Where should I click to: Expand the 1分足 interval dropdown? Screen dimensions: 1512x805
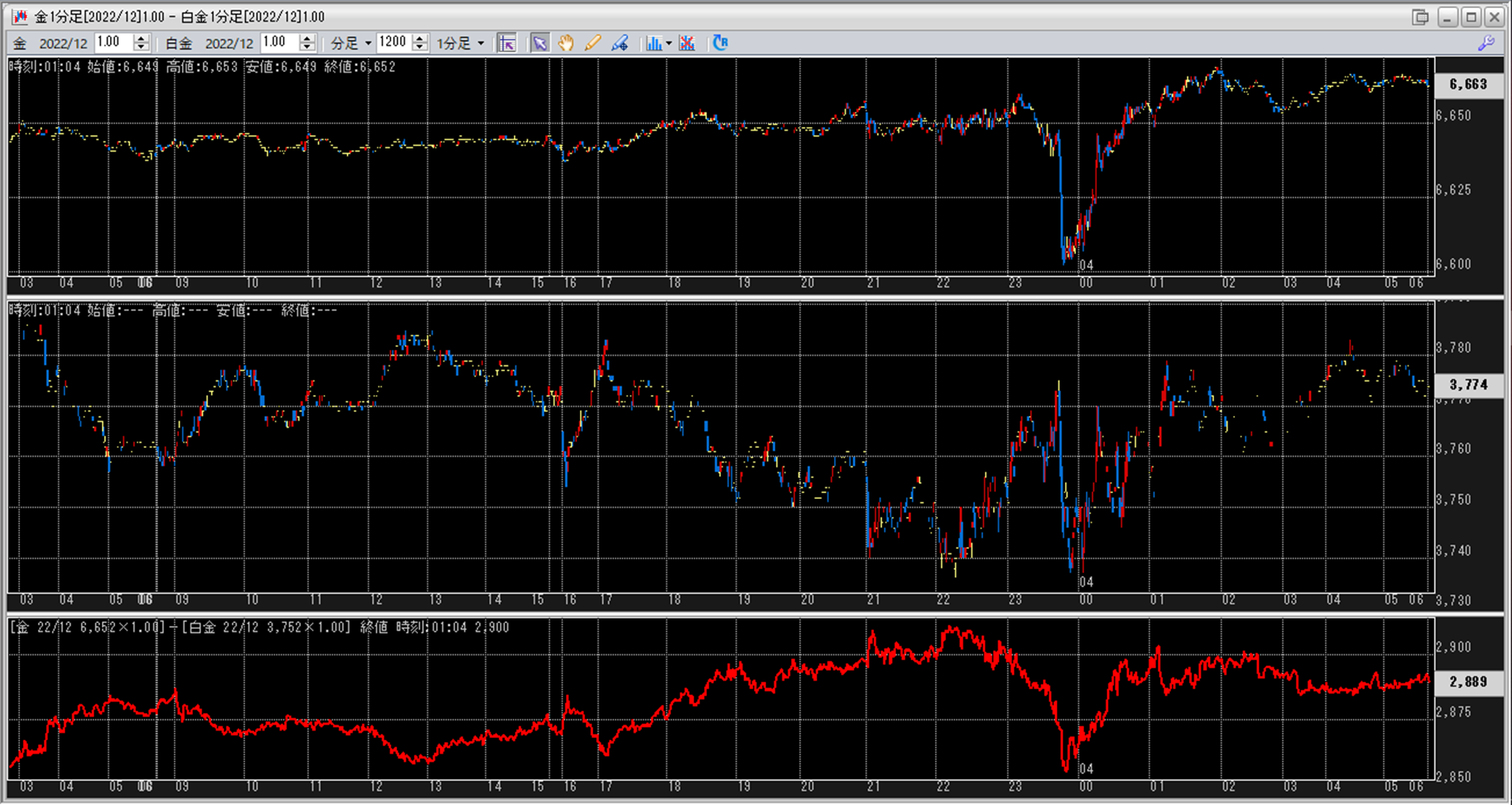(481, 43)
